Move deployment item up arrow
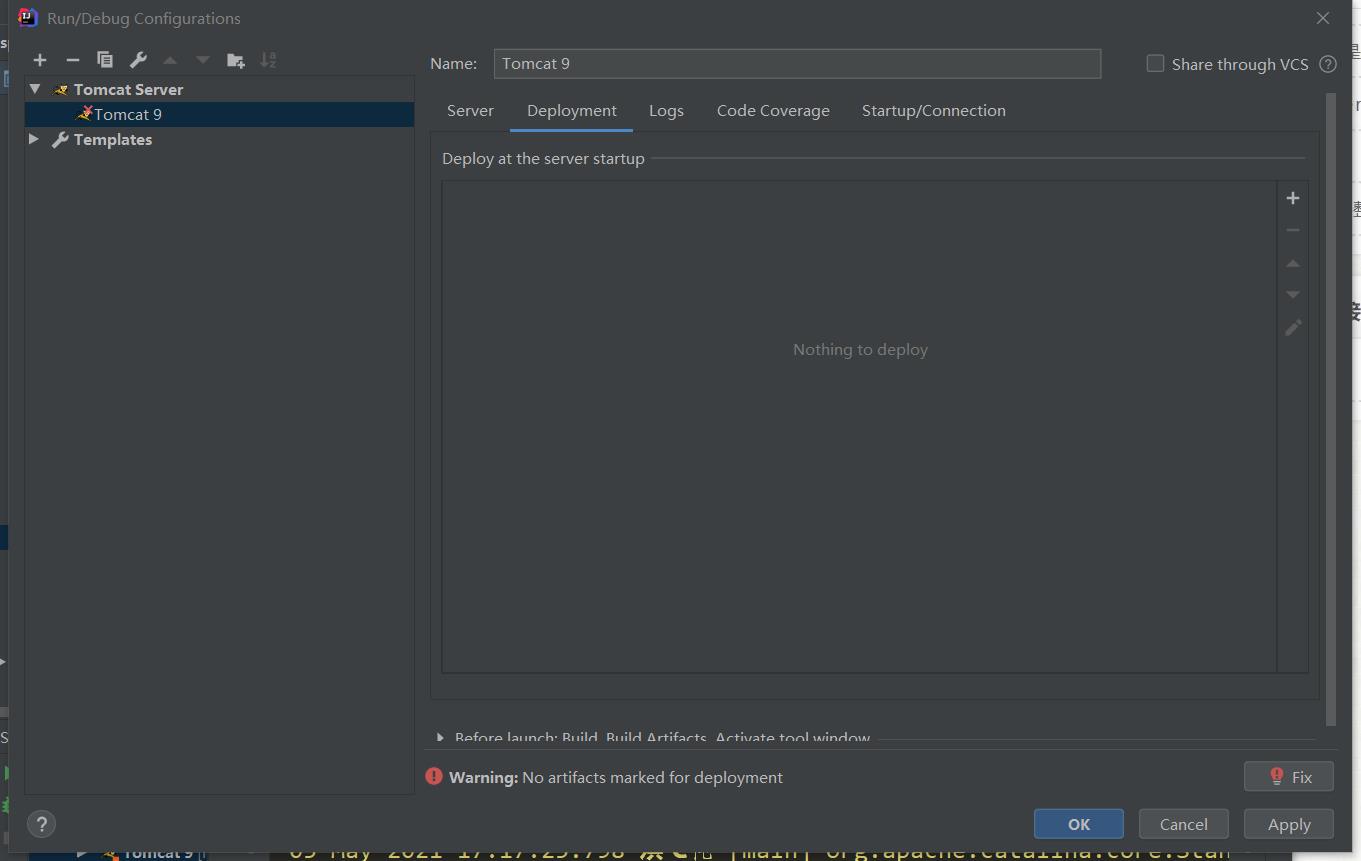This screenshot has height=861, width=1361. point(1293,263)
